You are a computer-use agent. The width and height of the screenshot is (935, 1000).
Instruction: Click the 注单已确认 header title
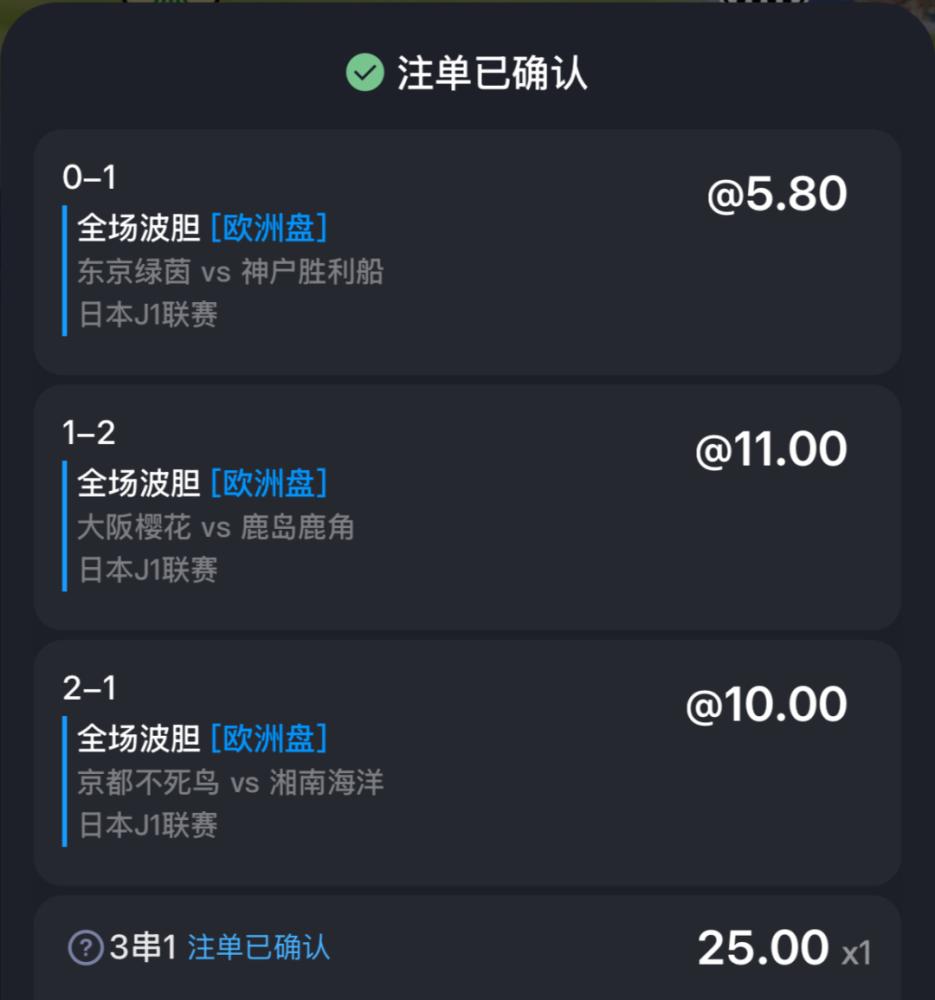[492, 73]
